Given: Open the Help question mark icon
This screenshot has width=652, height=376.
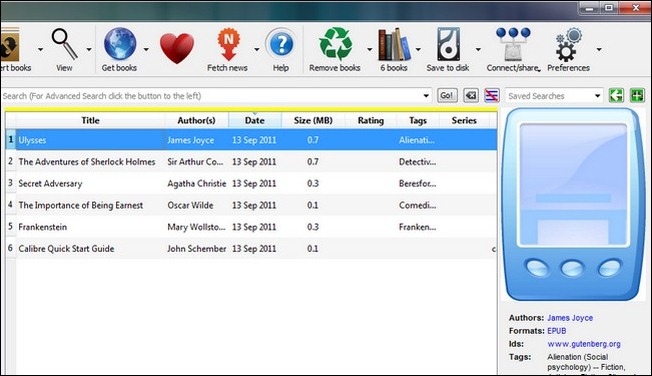Looking at the screenshot, I should click(281, 44).
